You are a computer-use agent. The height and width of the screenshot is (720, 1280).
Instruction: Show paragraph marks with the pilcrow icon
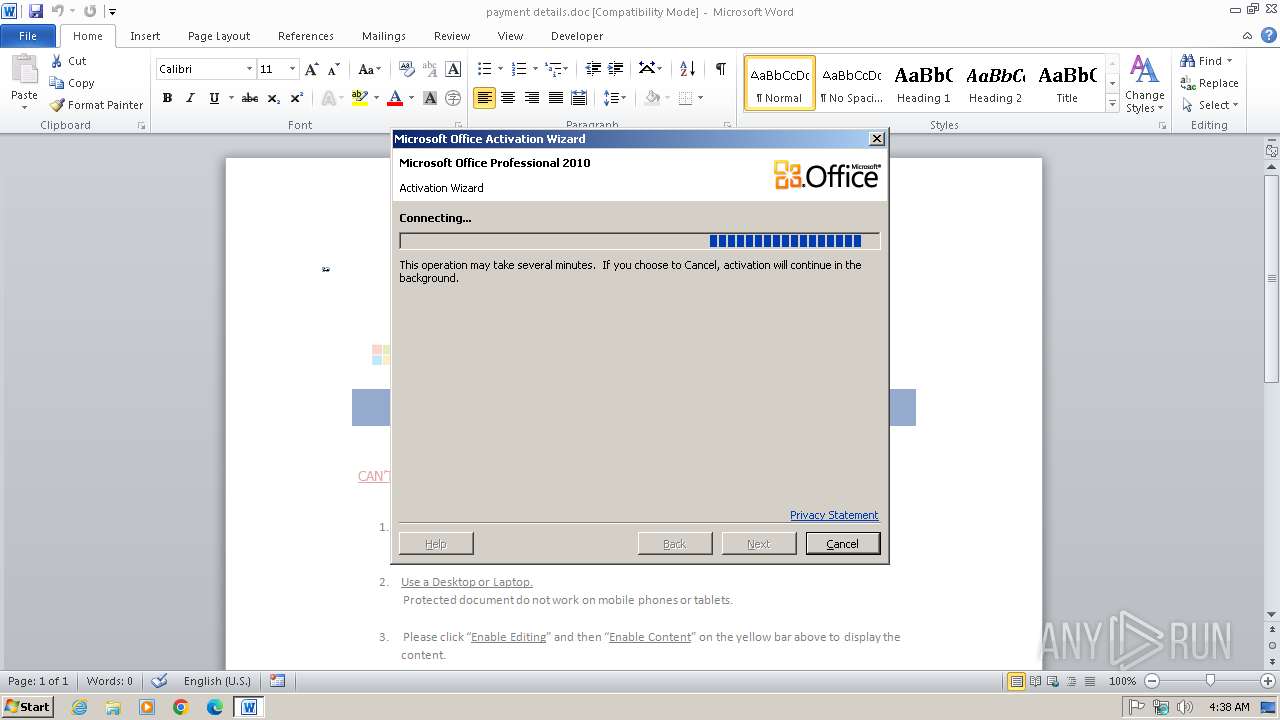pyautogui.click(x=720, y=69)
